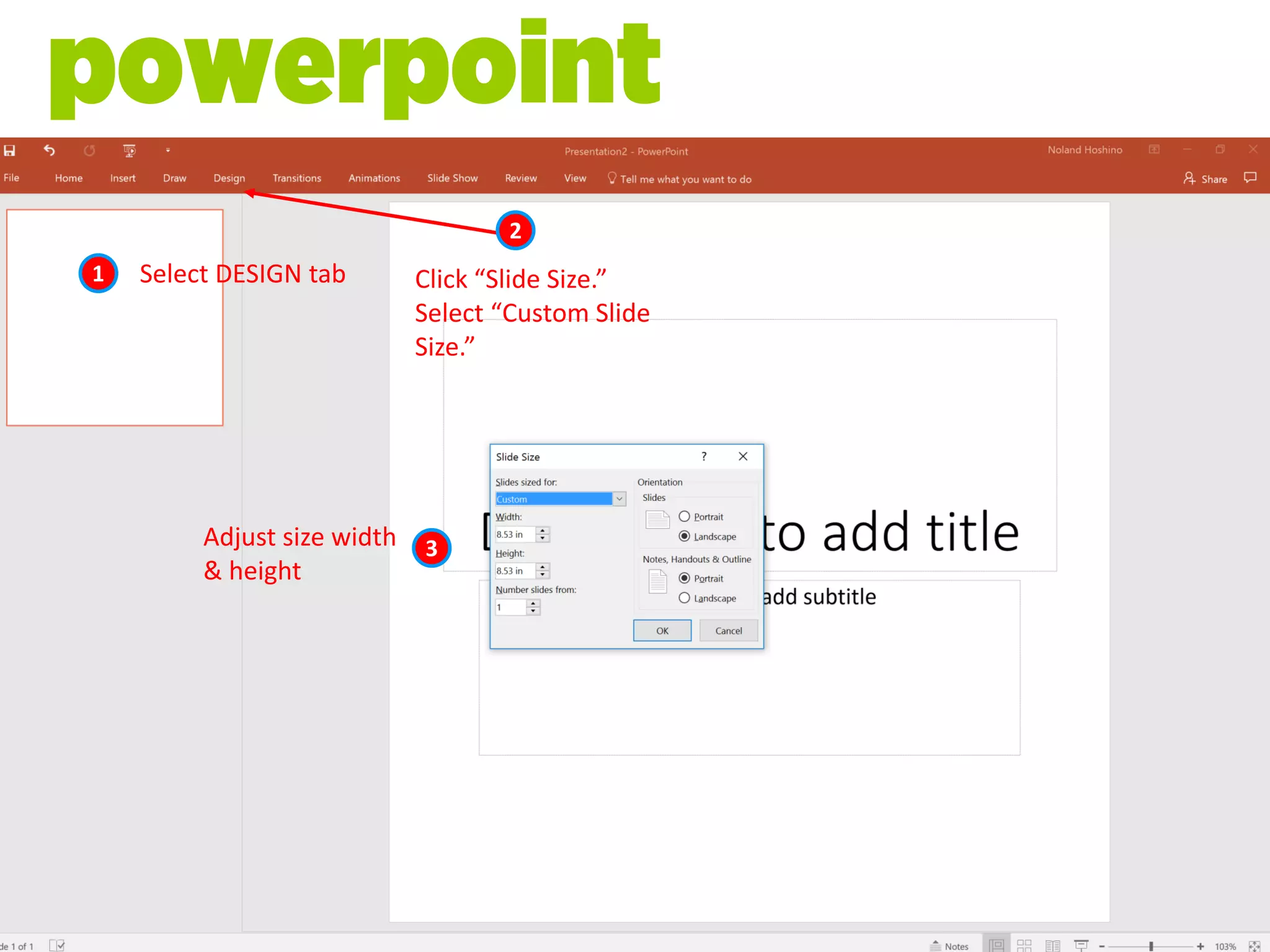Click the 103% zoom level
Image resolution: width=1270 pixels, height=952 pixels.
point(1225,946)
